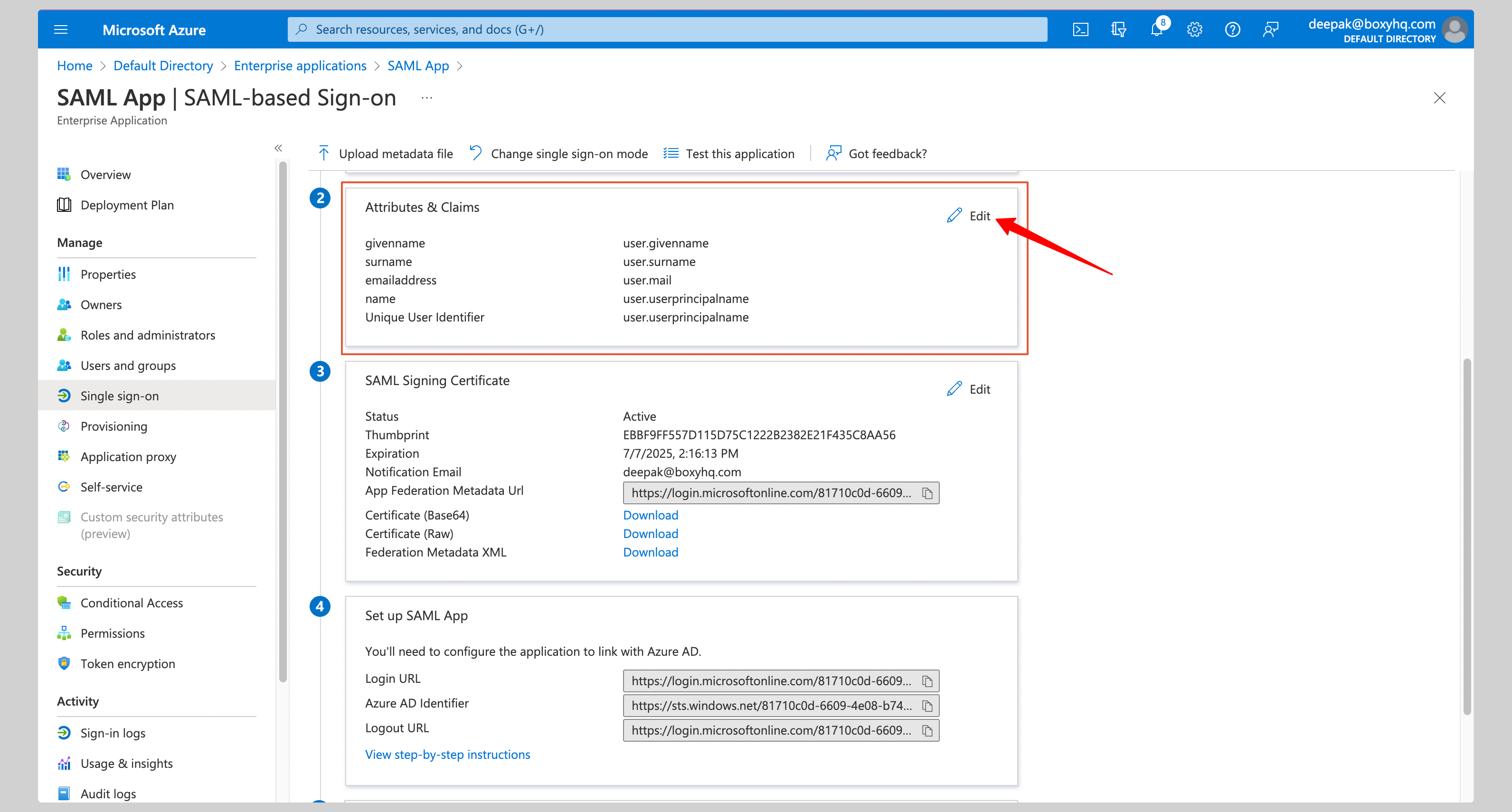Viewport: 1512px width, 812px height.
Task: Open portal settings gear
Action: [x=1195, y=29]
